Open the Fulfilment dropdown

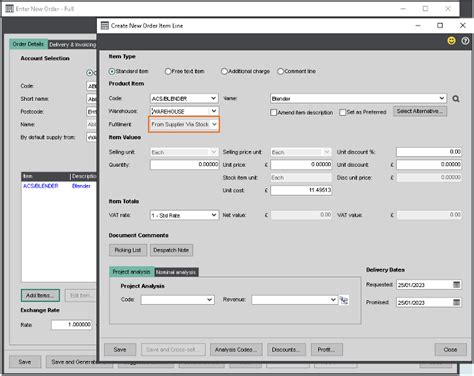coord(214,124)
